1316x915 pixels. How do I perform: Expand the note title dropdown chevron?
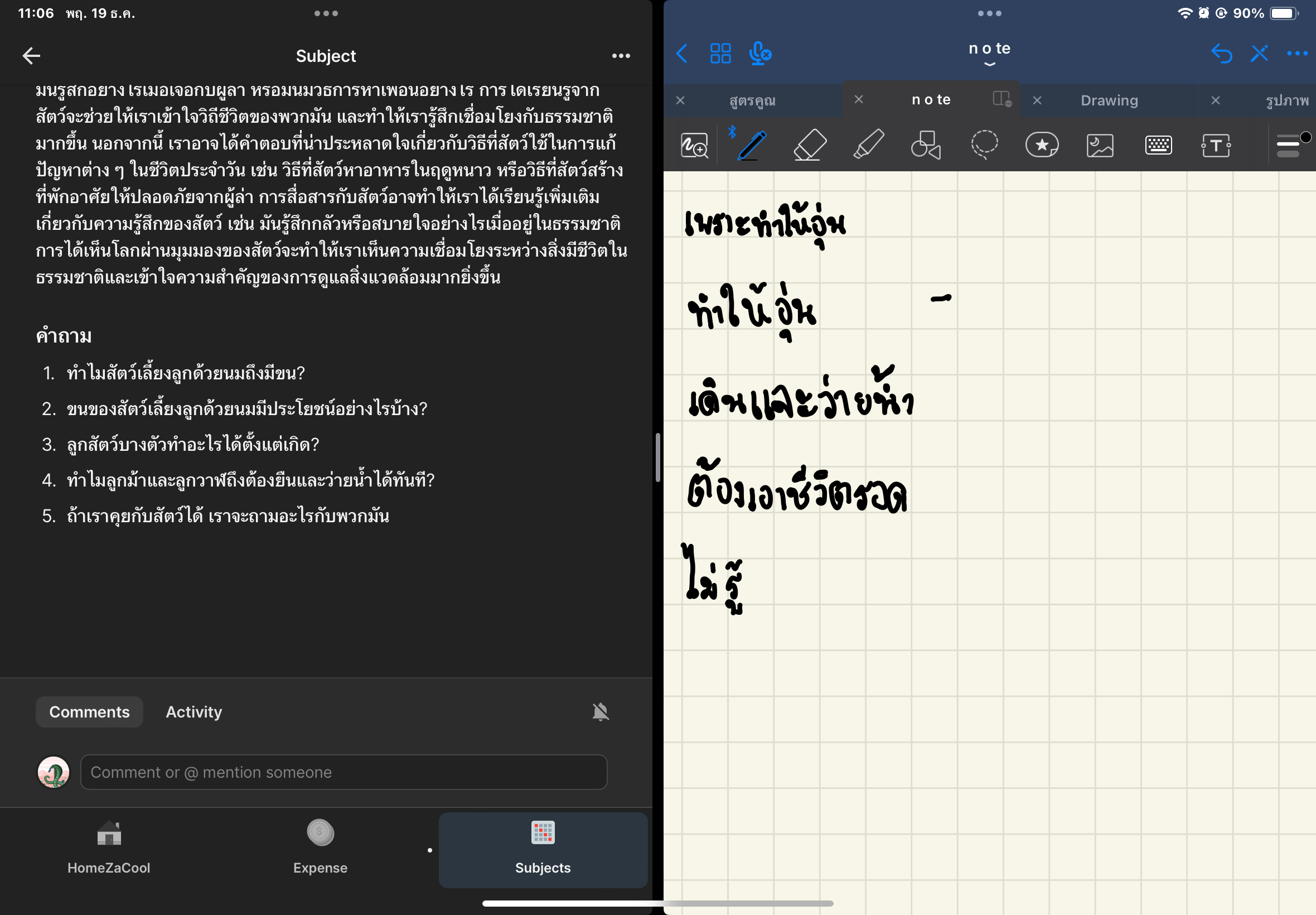coord(989,64)
